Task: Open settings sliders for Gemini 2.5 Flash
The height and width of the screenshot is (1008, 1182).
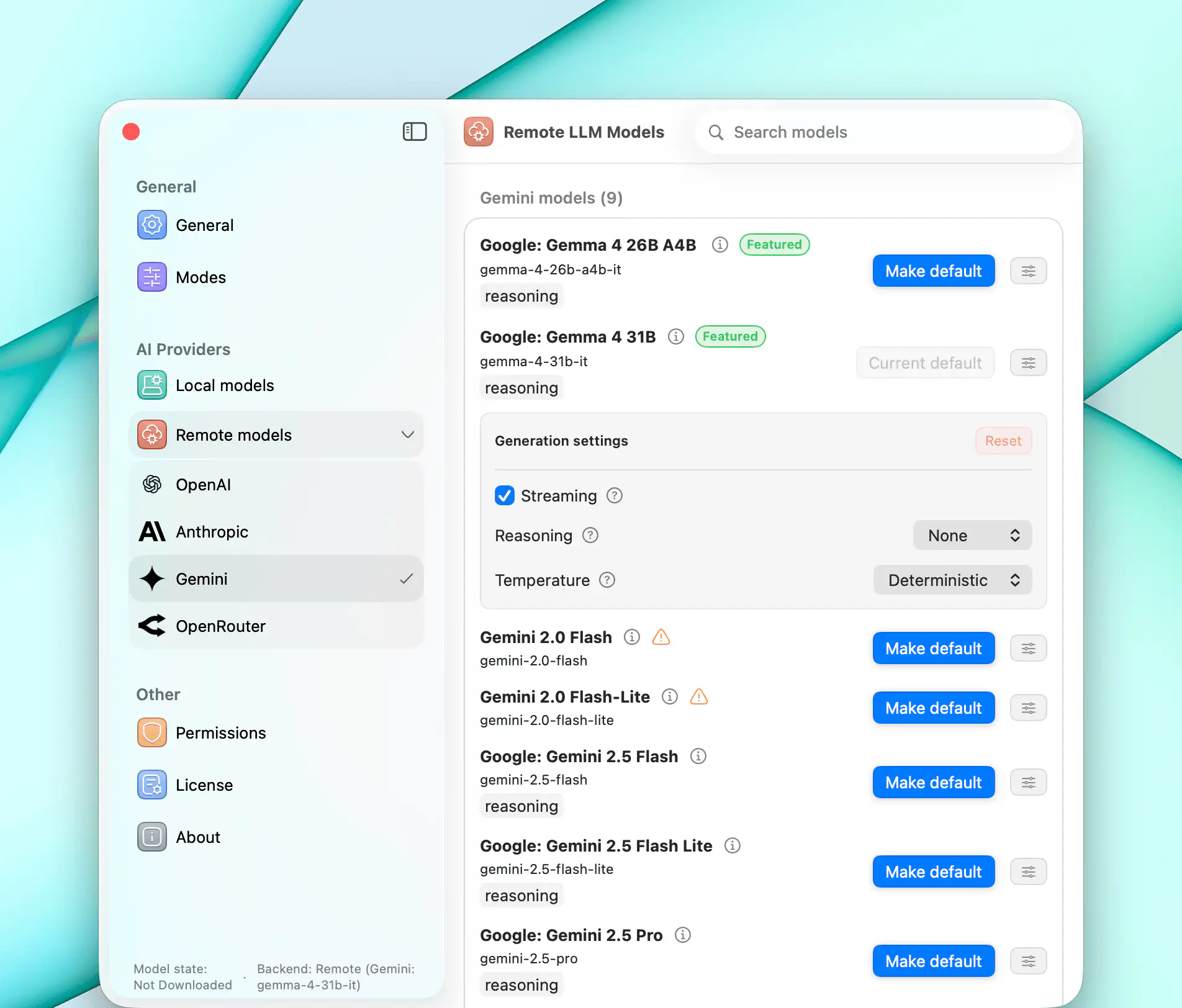Action: 1029,783
